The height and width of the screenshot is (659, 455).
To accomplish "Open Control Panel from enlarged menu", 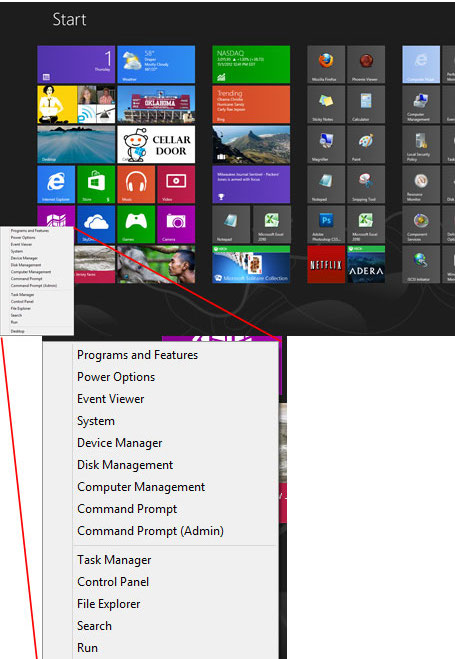I will (x=113, y=582).
